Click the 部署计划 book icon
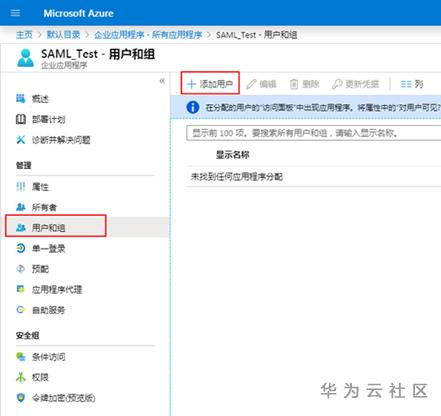 click(x=21, y=119)
